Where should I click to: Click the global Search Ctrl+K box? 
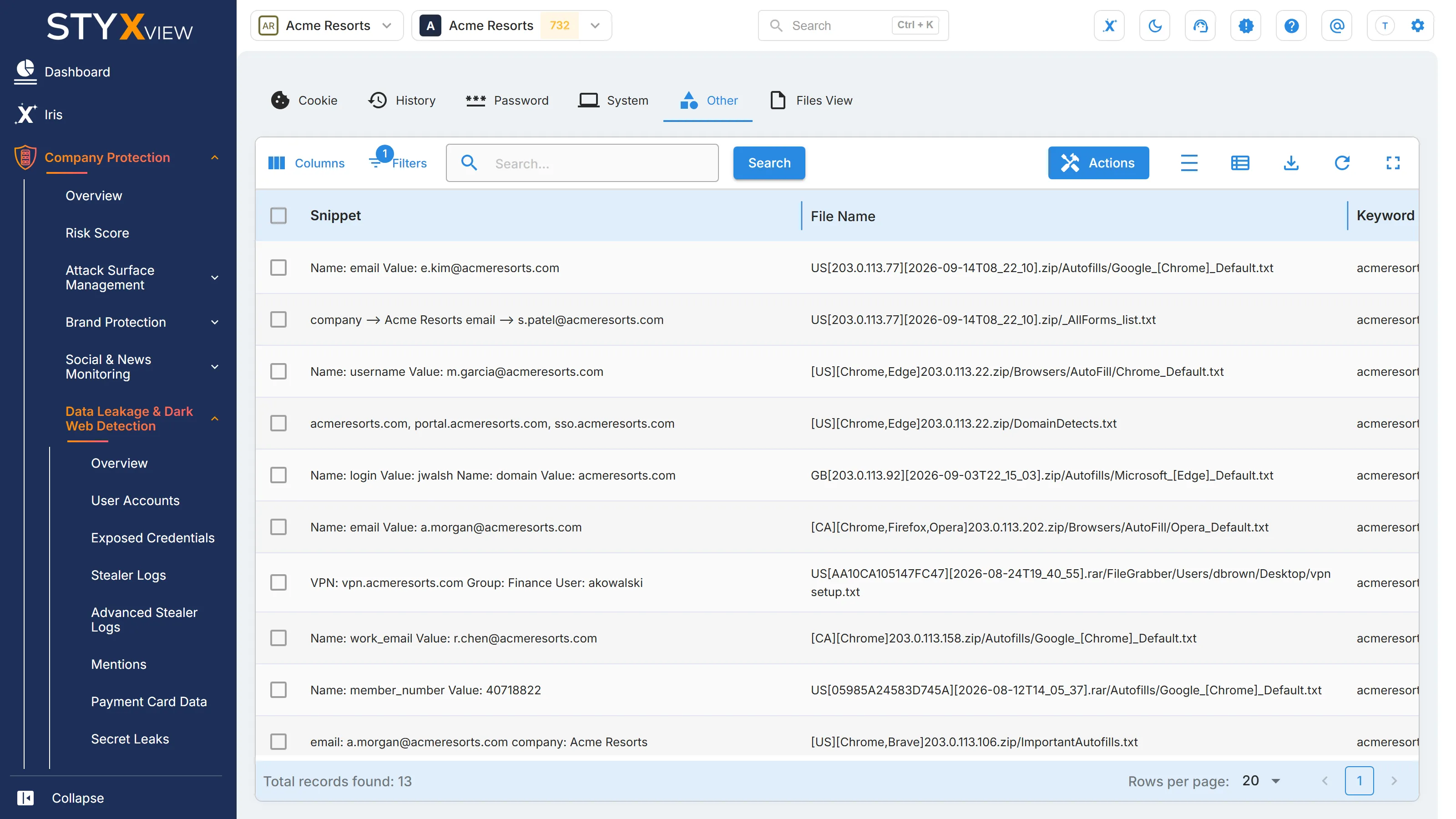point(853,25)
